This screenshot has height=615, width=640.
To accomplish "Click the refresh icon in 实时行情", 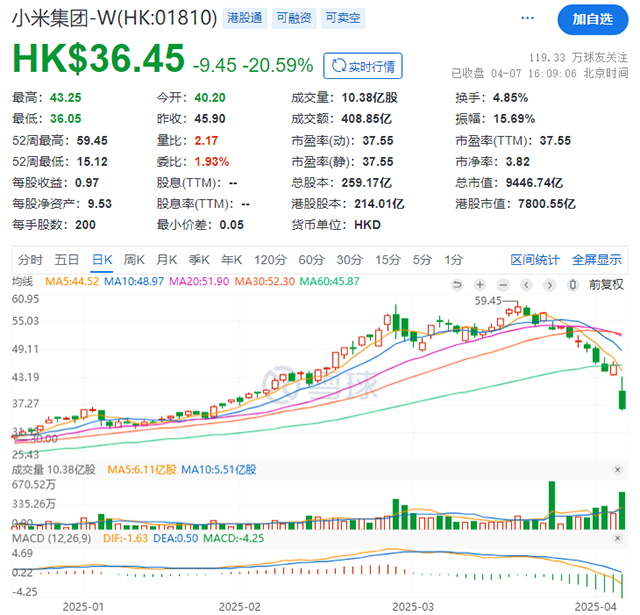I will pyautogui.click(x=338, y=65).
